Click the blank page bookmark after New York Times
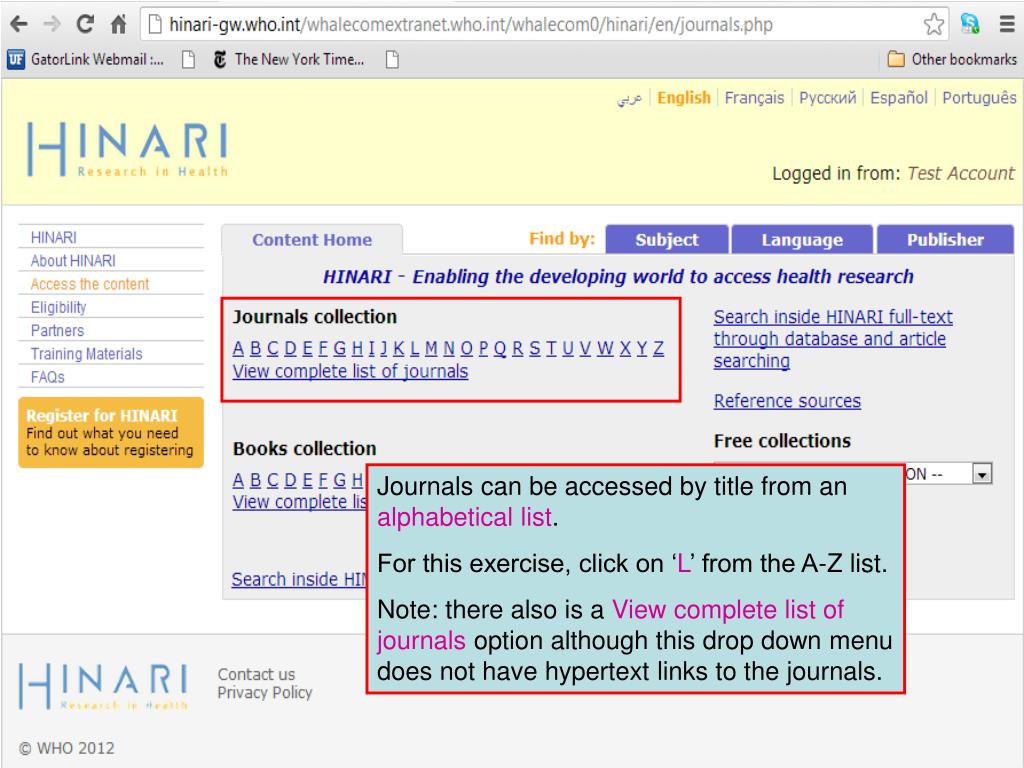 tap(392, 59)
